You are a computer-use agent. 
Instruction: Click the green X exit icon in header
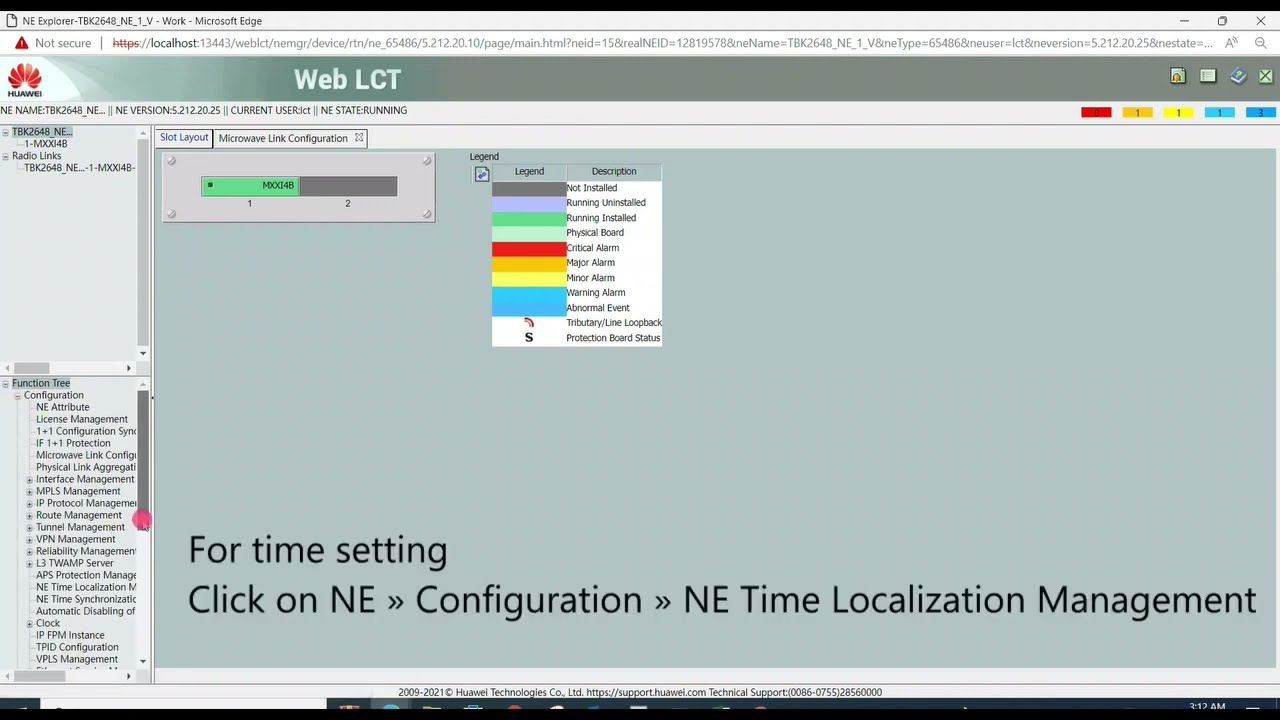click(1265, 76)
